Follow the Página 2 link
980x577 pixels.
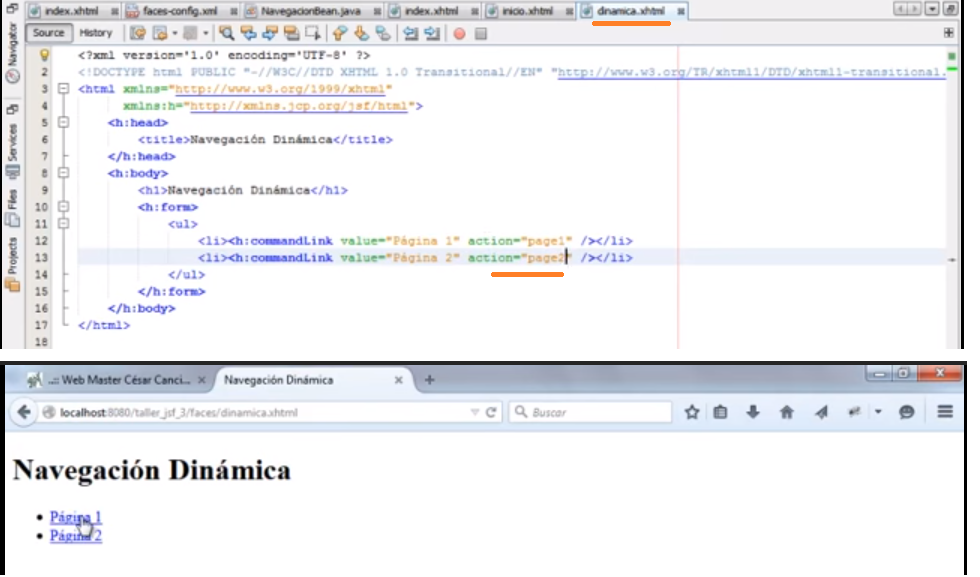tap(76, 536)
